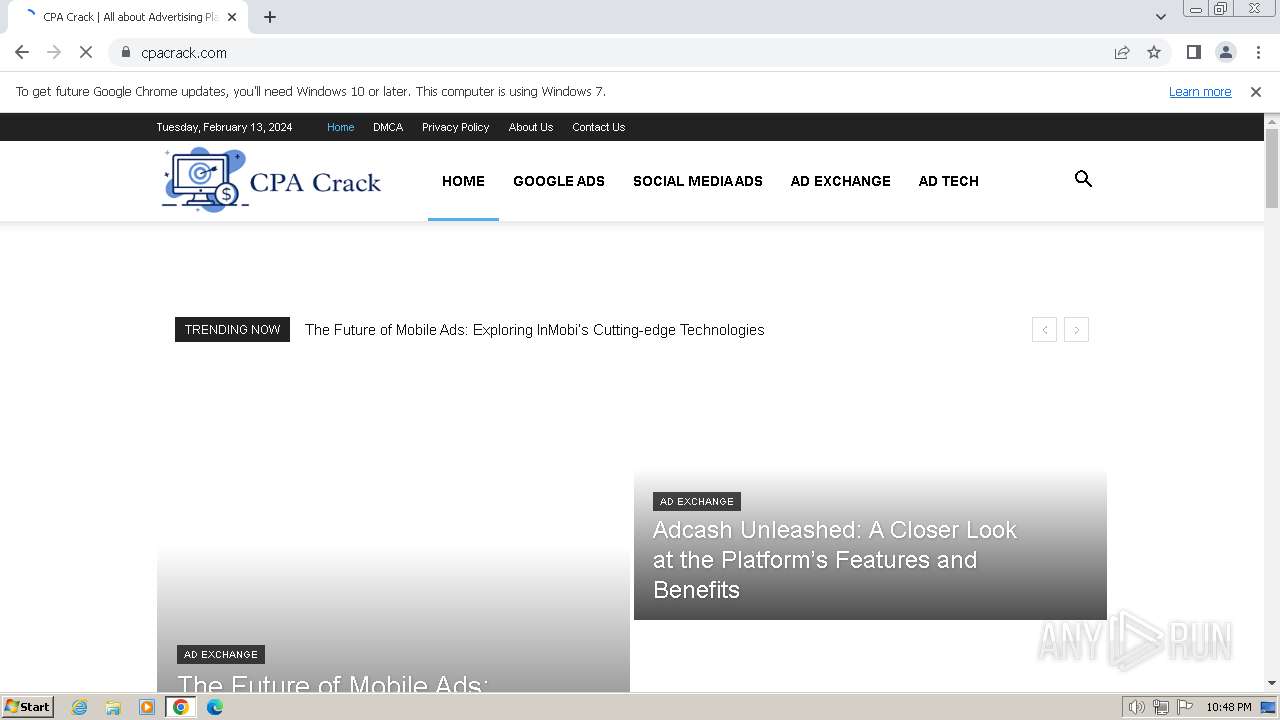Click the date Tuesday, February 13, 2024
Viewport: 1280px width, 720px height.
[224, 127]
